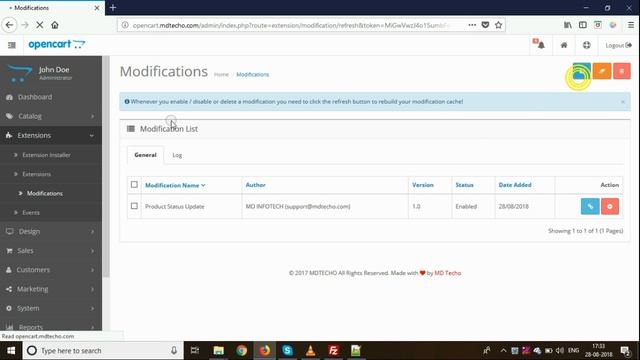Toggle the sidebar menu hamburger icon
The image size is (640, 360).
(x=12, y=45)
